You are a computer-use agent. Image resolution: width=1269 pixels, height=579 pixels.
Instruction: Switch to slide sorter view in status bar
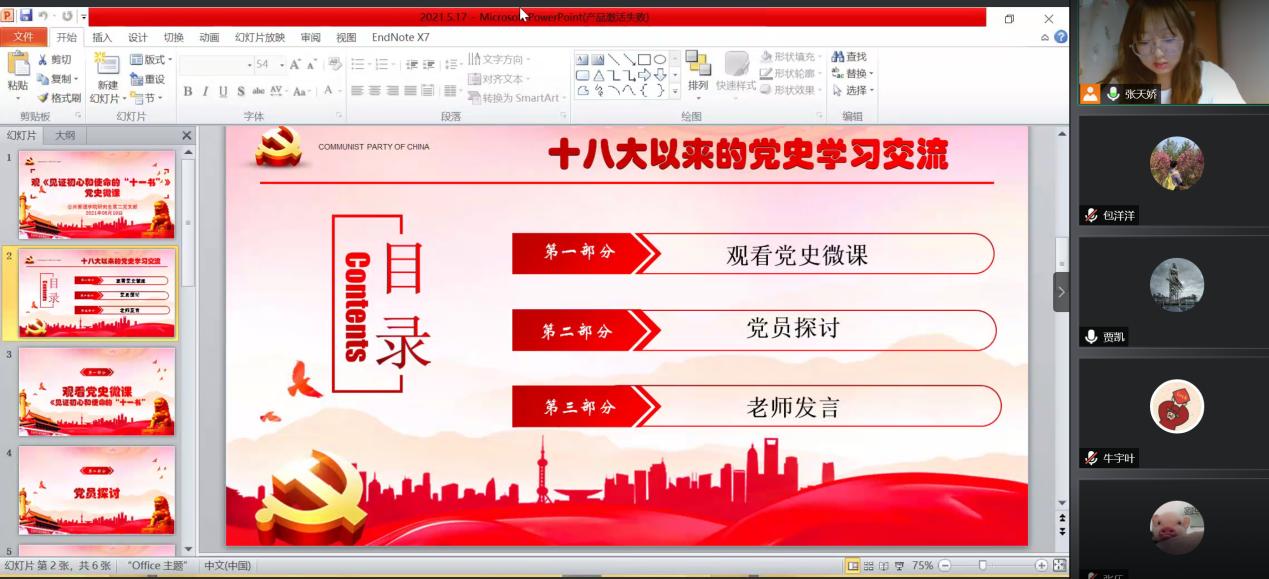click(869, 566)
